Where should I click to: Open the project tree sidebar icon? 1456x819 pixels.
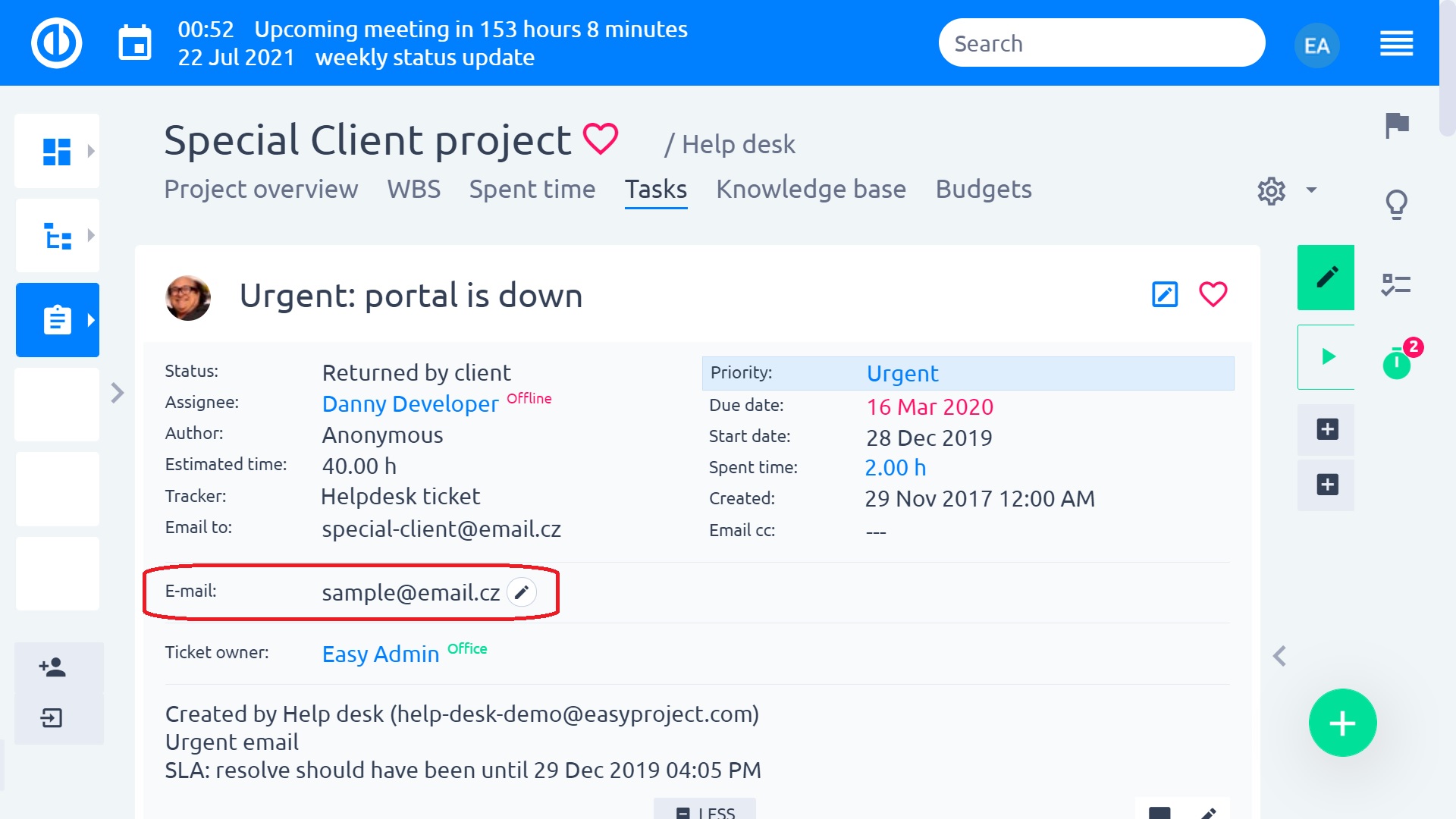tap(57, 236)
